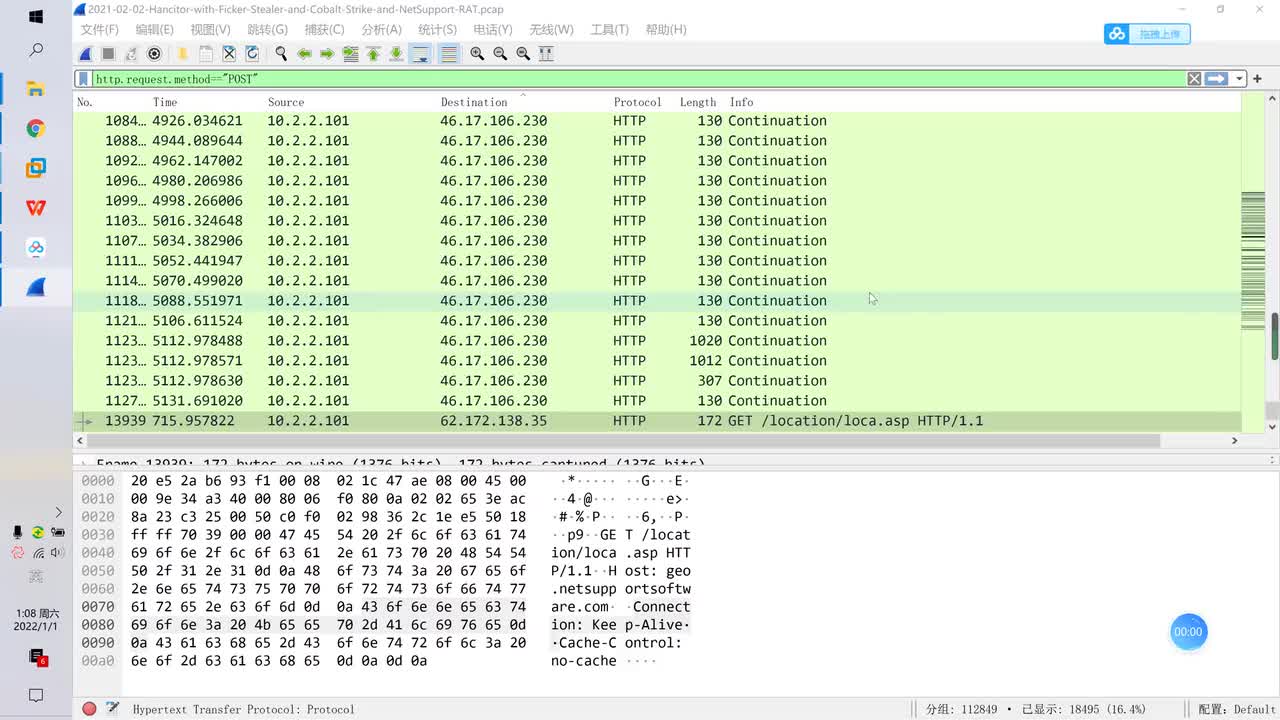This screenshot has height=720, width=1280.
Task: Click the 配置: Default profile in status bar
Action: tap(1237, 709)
